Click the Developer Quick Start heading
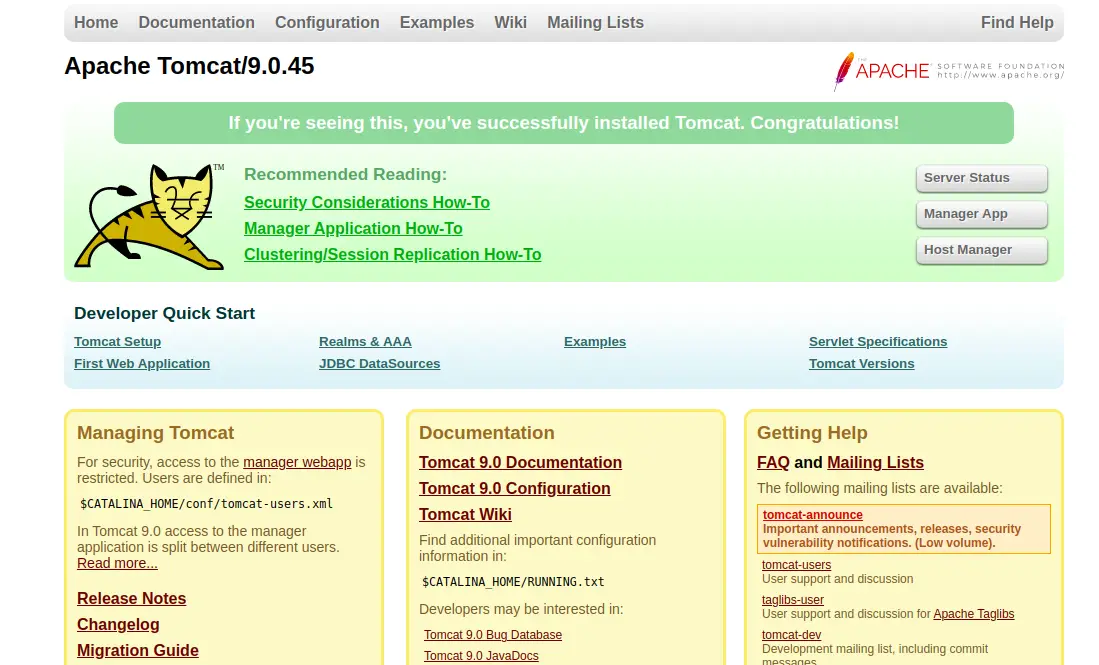1099x665 pixels. coord(165,313)
